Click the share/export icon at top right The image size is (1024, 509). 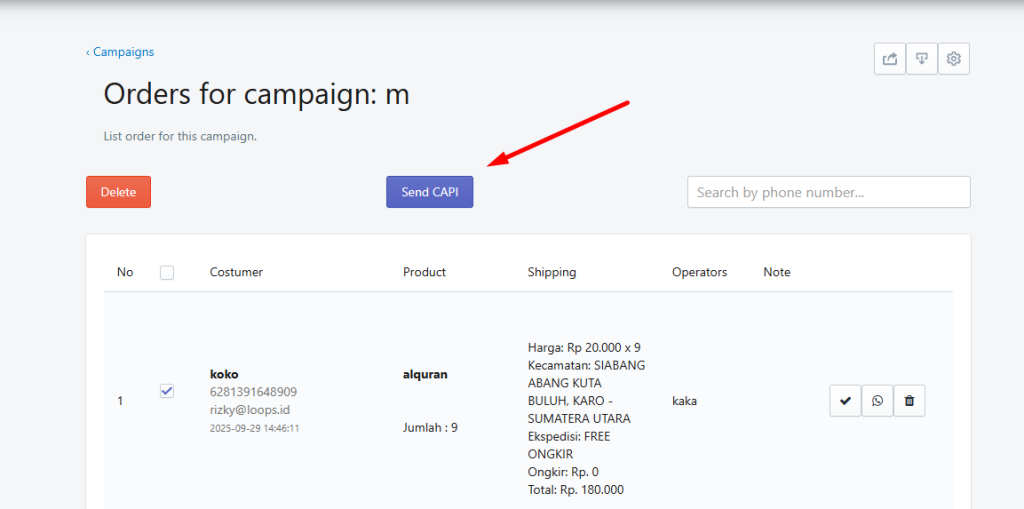(x=889, y=59)
